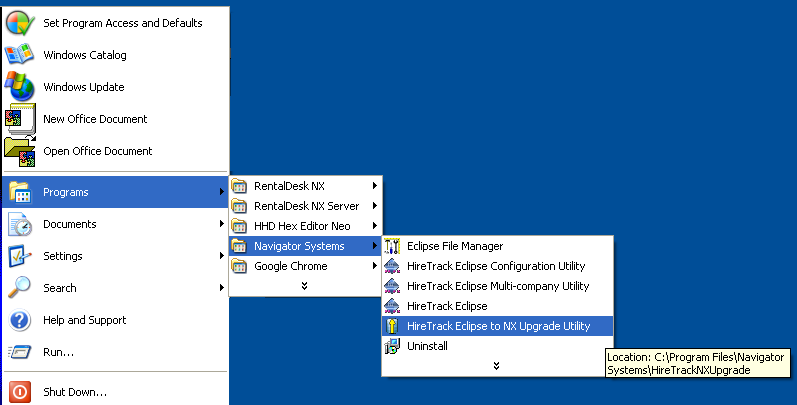Image resolution: width=797 pixels, height=405 pixels.
Task: Click the Windows Update globe icon
Action: (x=20, y=87)
